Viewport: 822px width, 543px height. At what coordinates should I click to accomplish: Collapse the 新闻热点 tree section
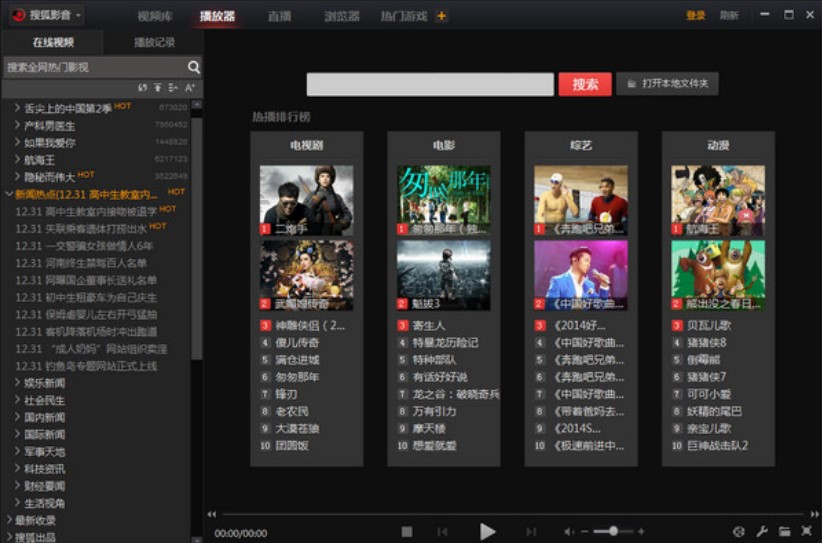coord(9,193)
